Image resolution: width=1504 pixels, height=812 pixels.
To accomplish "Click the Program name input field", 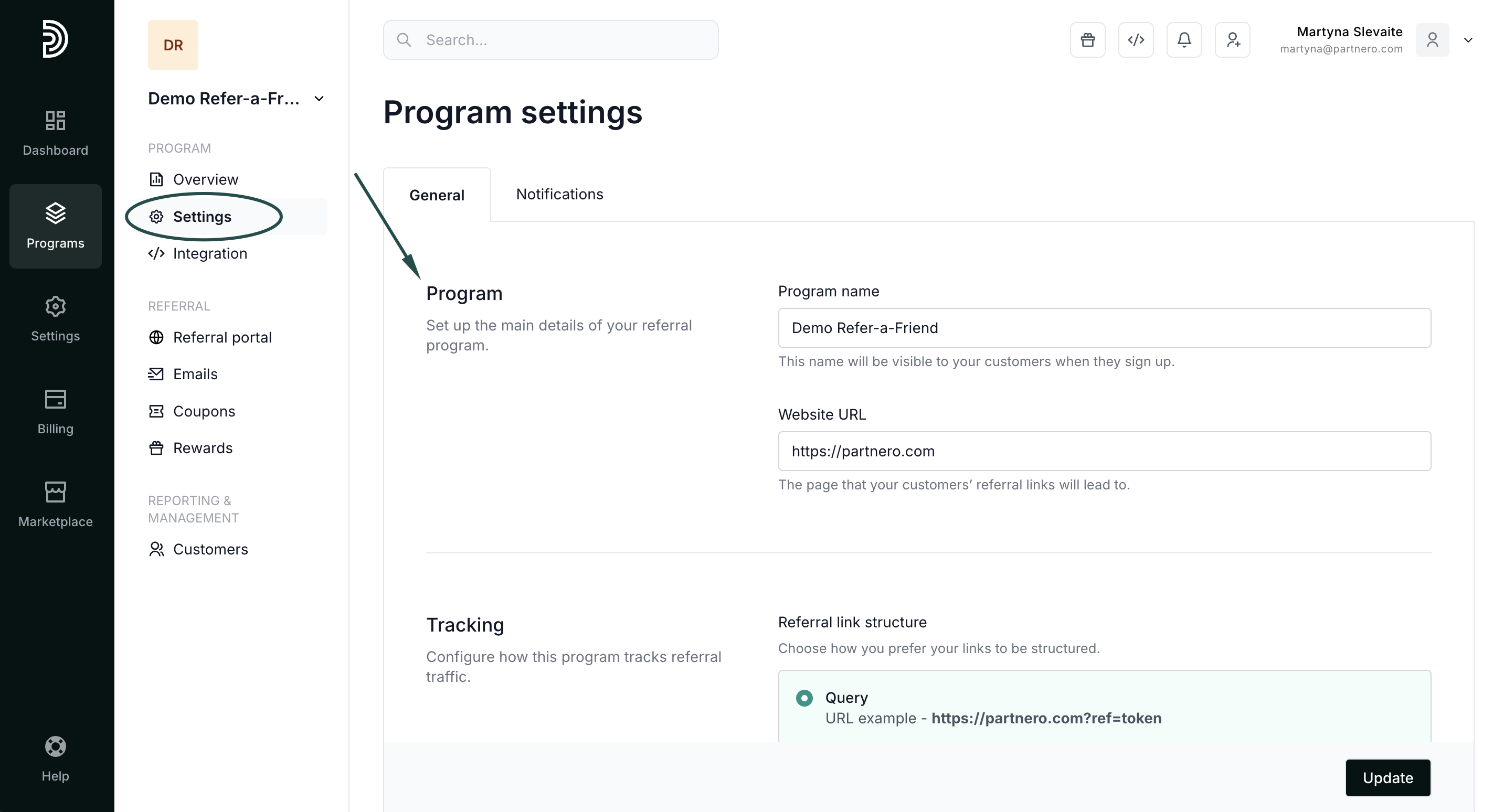I will coord(1104,327).
